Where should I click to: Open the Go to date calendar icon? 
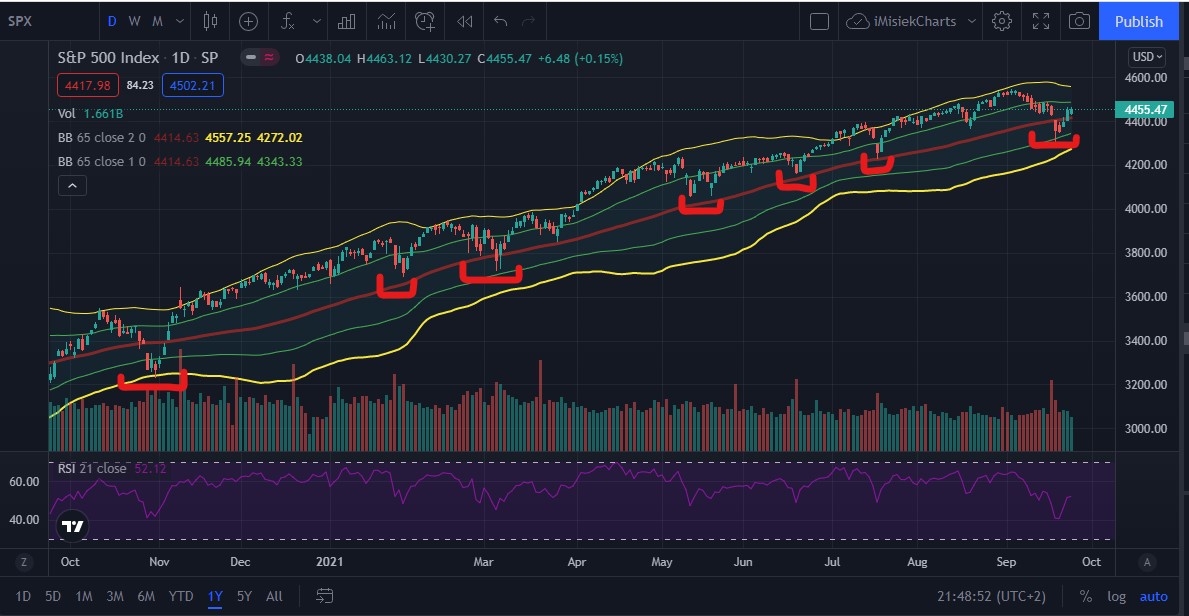point(325,596)
